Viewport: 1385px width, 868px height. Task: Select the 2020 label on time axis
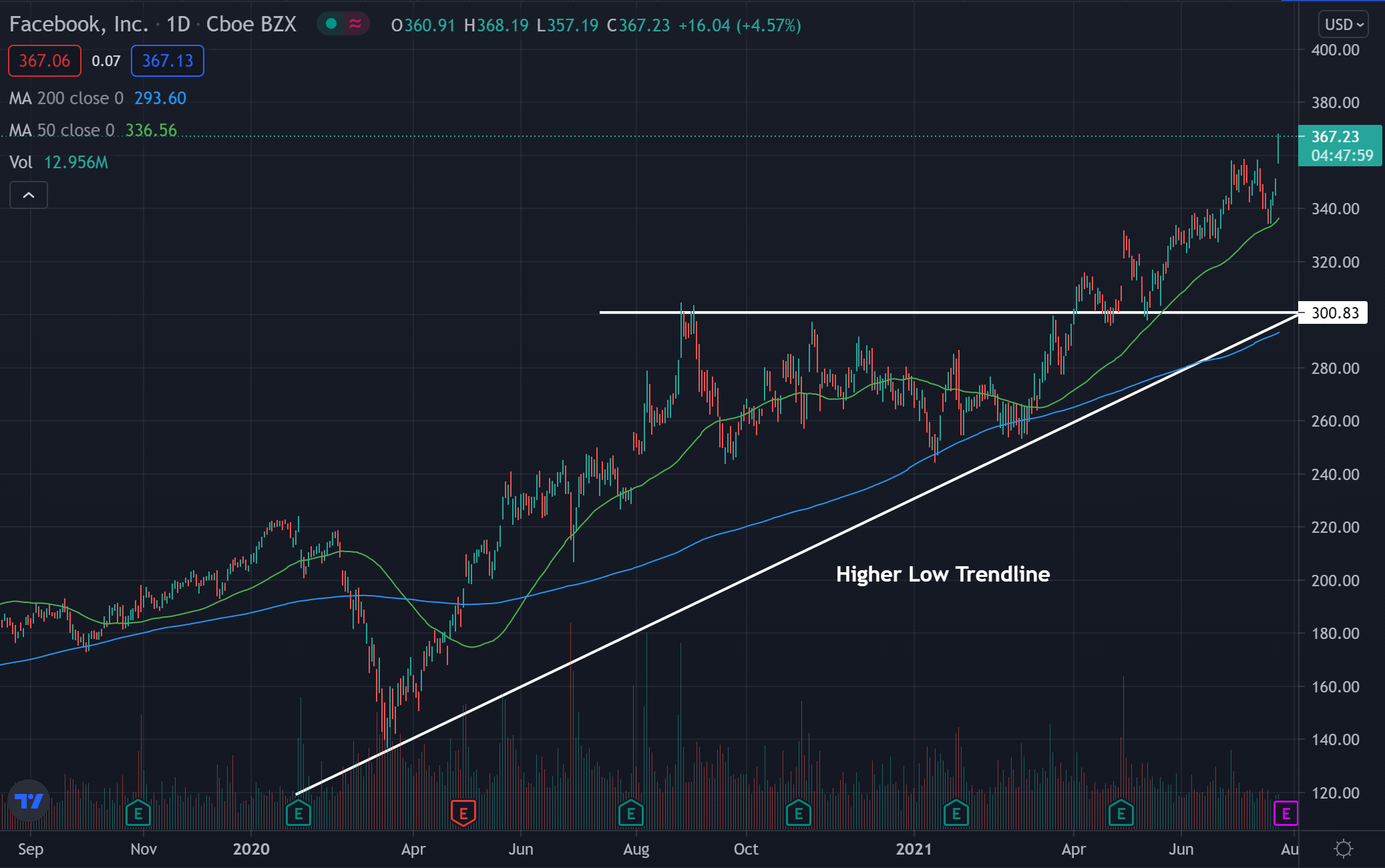point(251,849)
